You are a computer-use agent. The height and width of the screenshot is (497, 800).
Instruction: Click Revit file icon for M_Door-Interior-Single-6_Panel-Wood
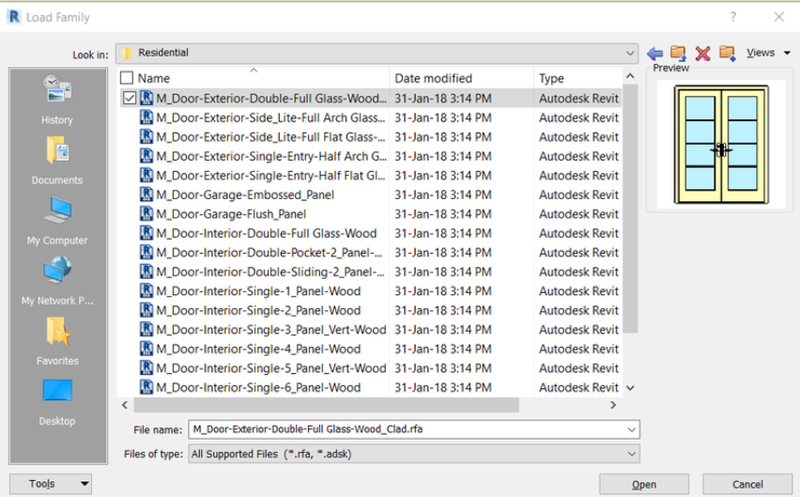146,387
